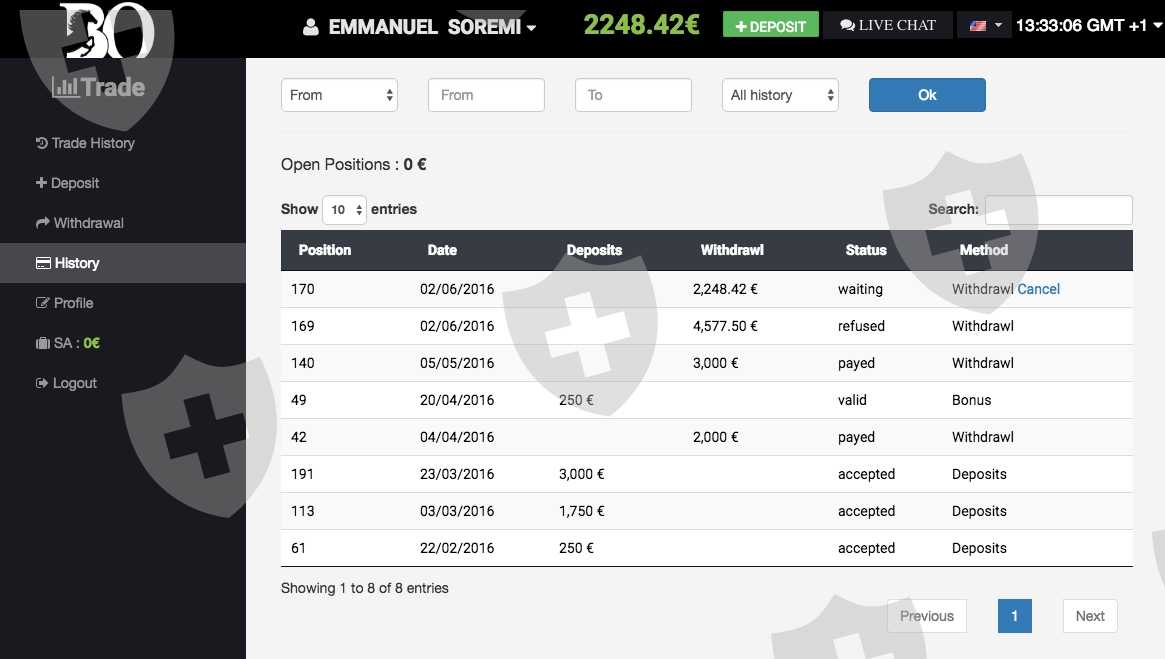Viewport: 1165px width, 659px height.
Task: Click the date 04/04/2016
Action: [457, 438]
